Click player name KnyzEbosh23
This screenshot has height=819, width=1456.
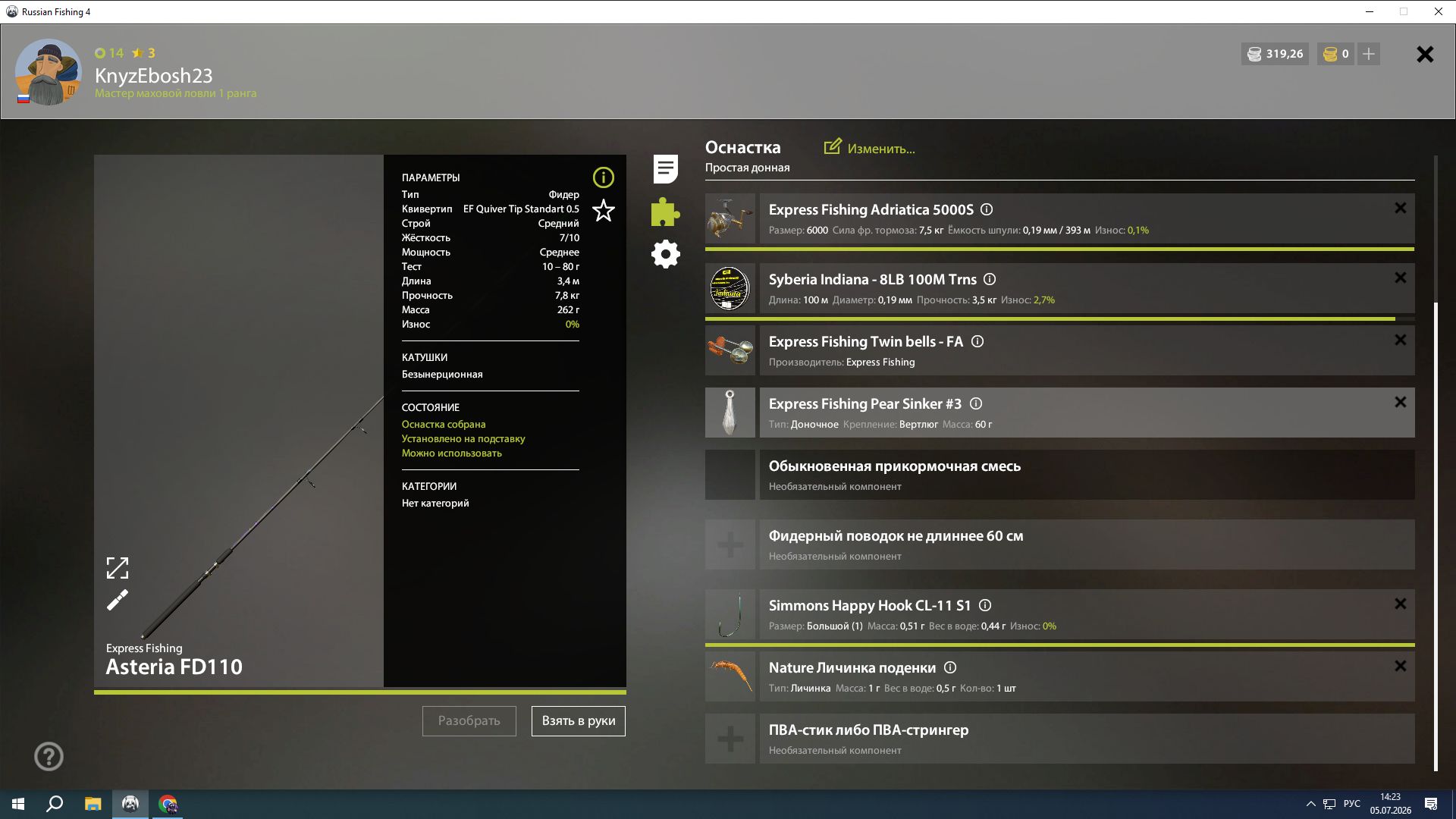pyautogui.click(x=154, y=76)
